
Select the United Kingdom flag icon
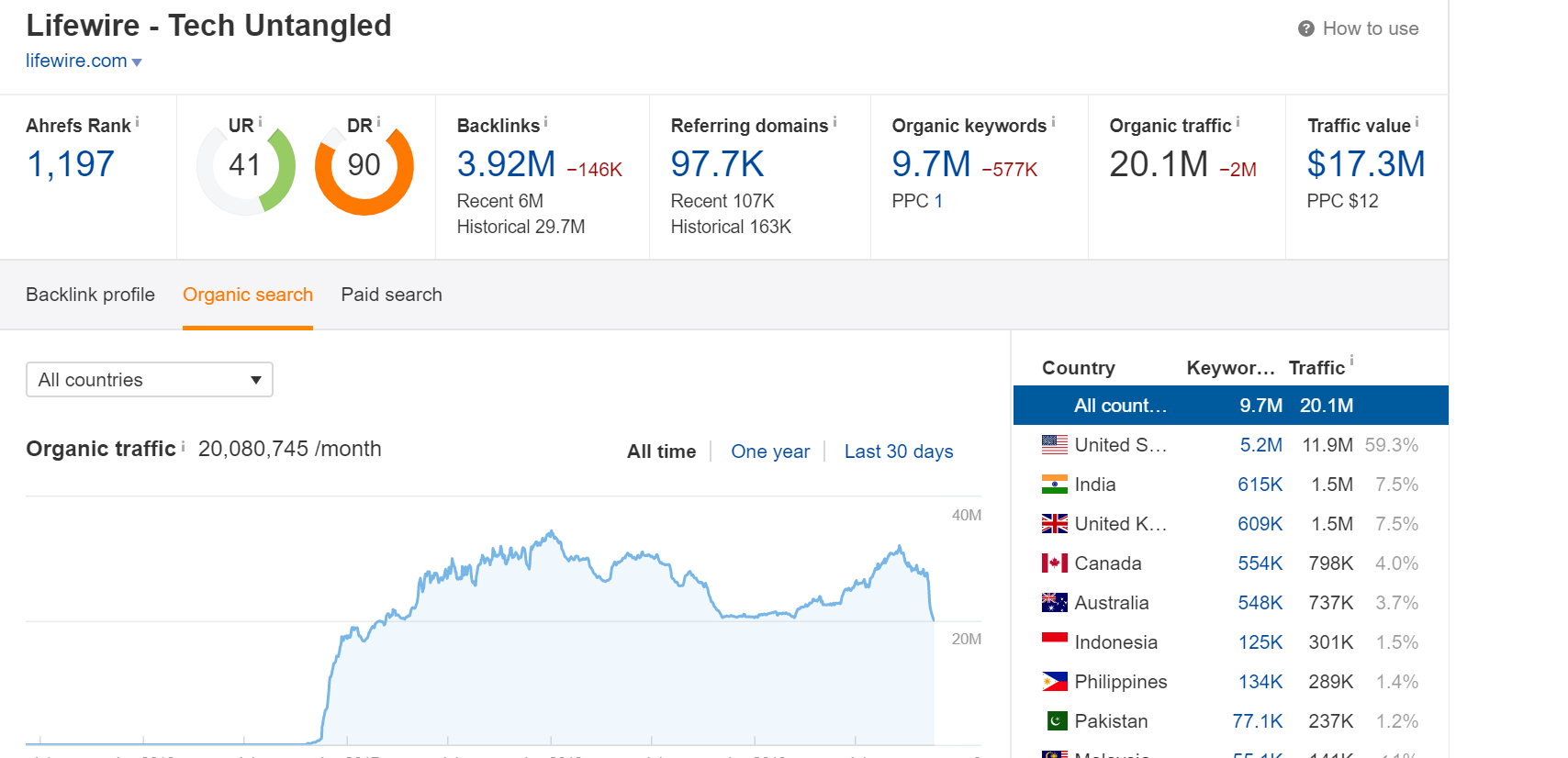pyautogui.click(x=1055, y=524)
